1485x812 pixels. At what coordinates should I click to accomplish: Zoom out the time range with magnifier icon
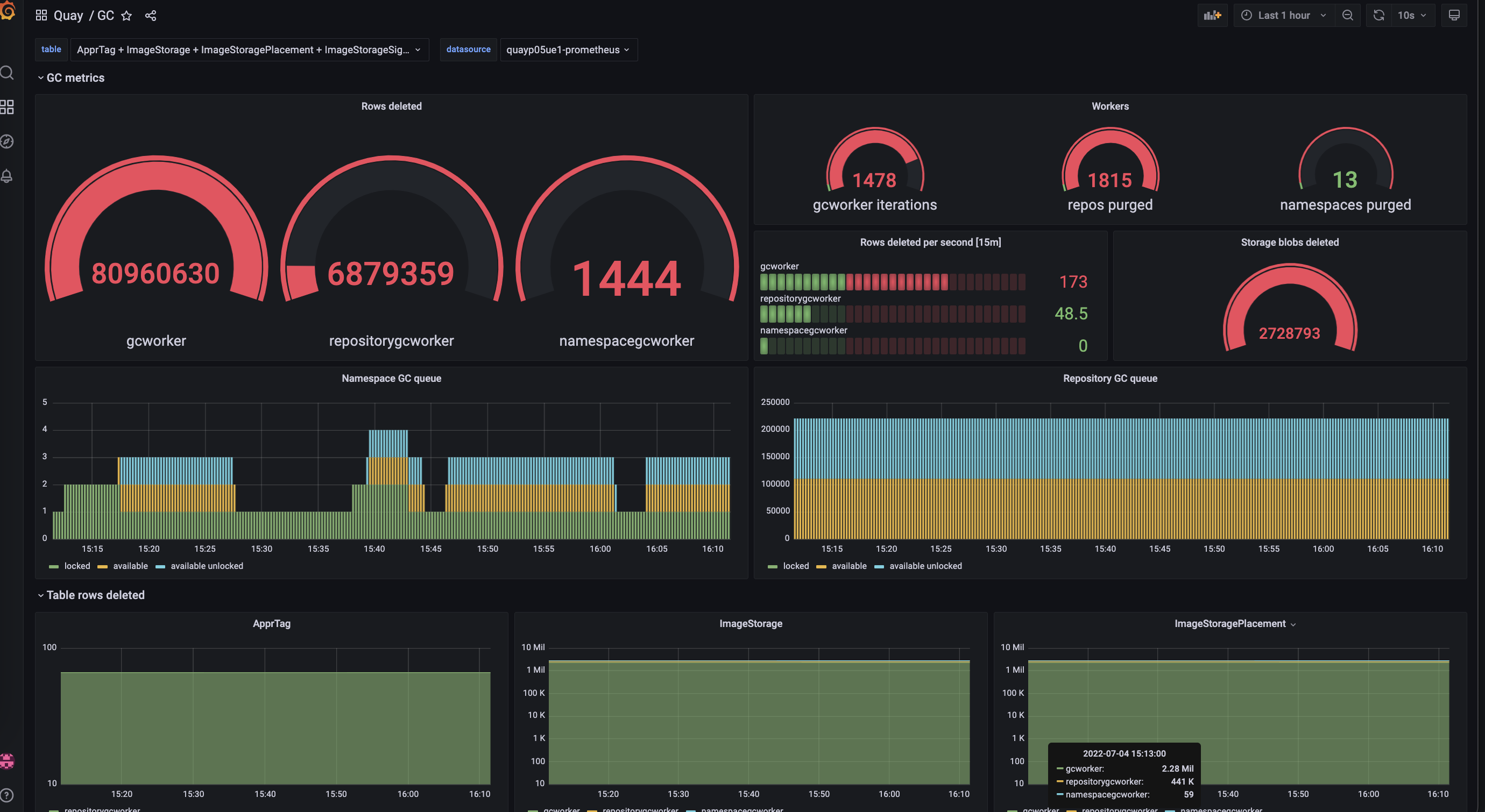click(1348, 15)
